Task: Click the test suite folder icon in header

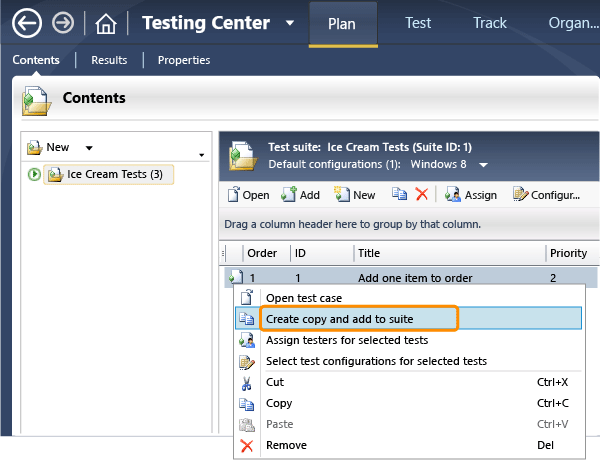Action: click(x=242, y=156)
